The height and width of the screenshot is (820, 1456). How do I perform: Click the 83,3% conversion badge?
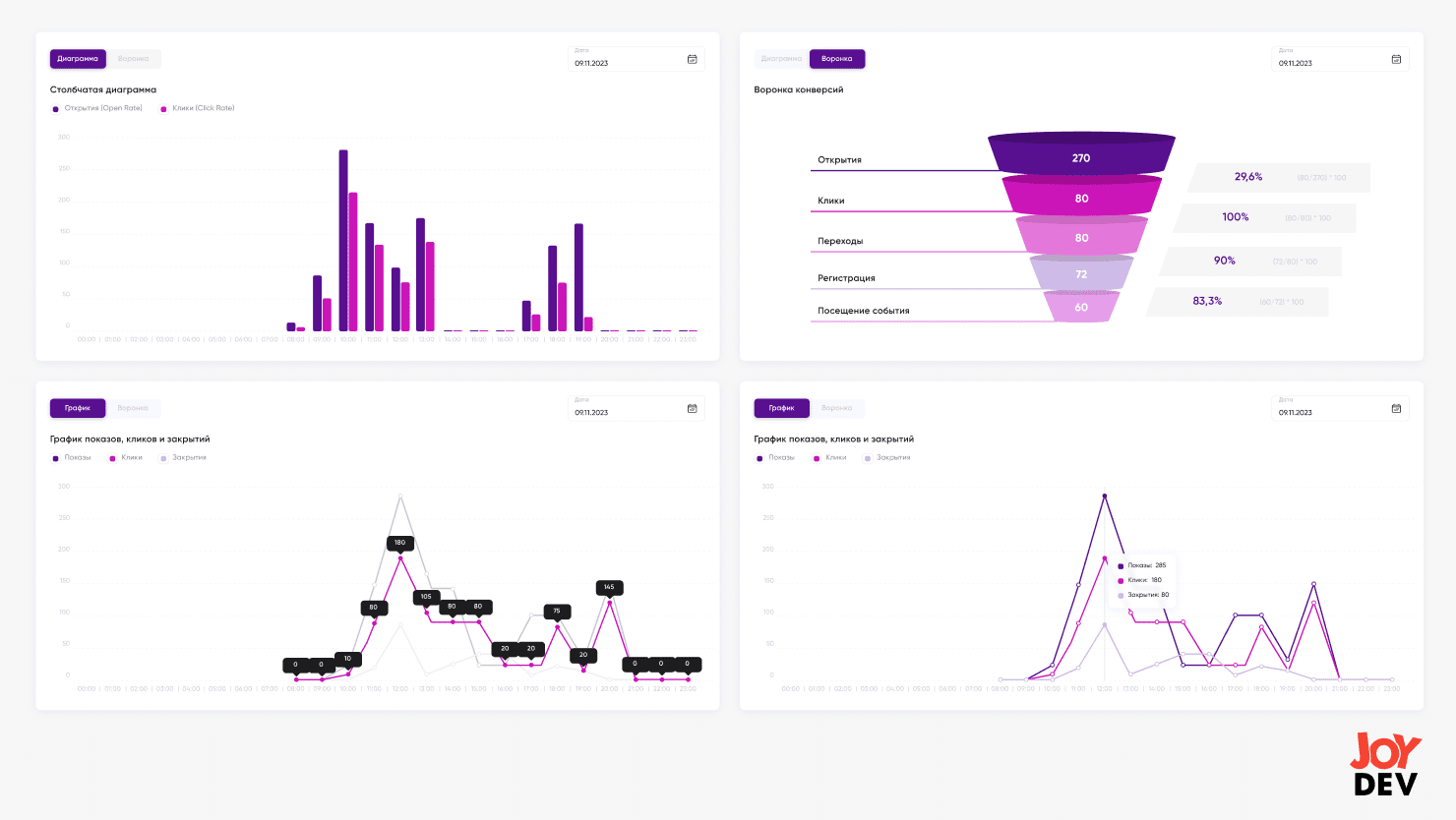[1237, 301]
